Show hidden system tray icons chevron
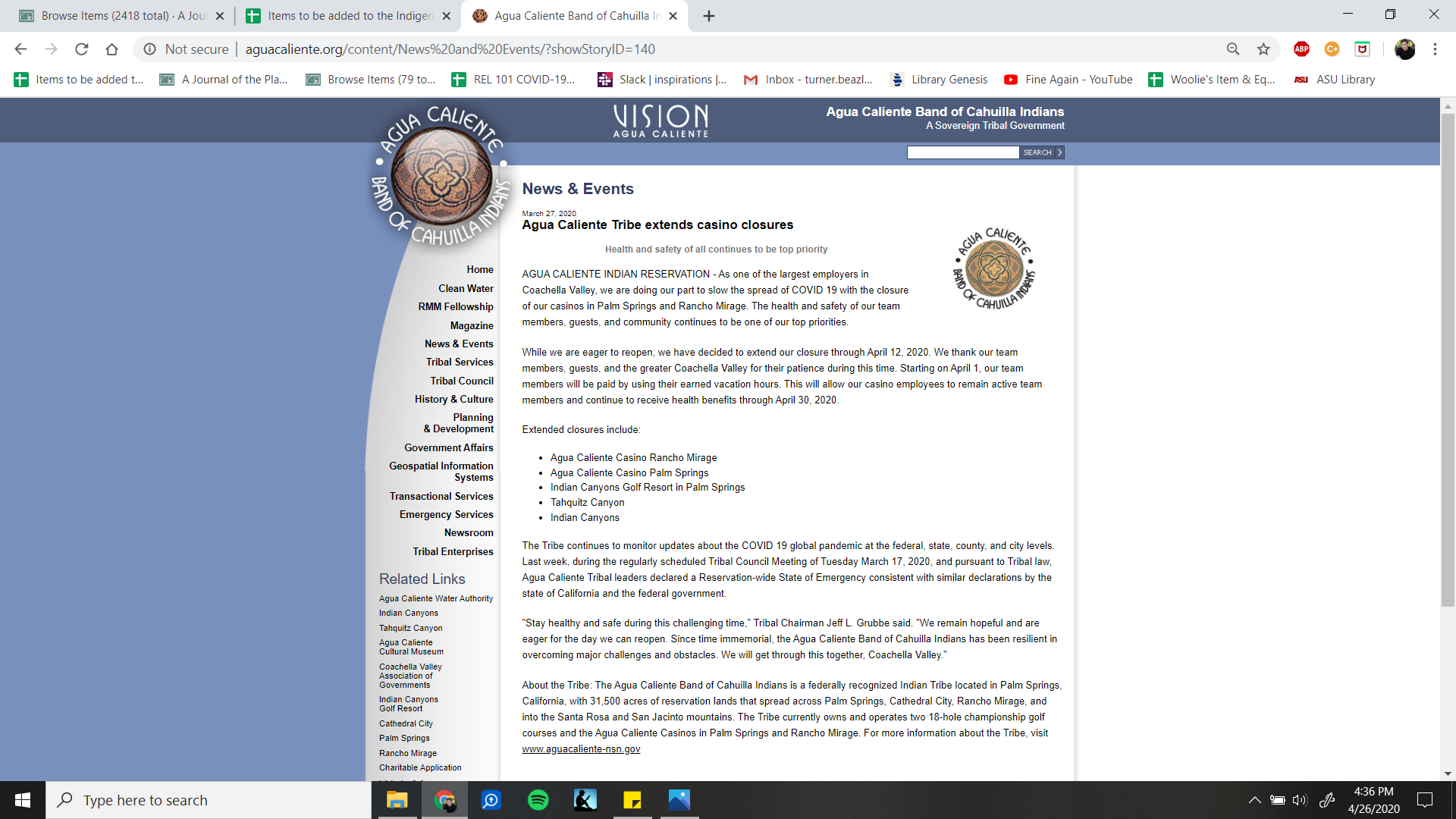This screenshot has height=819, width=1456. 1254,800
